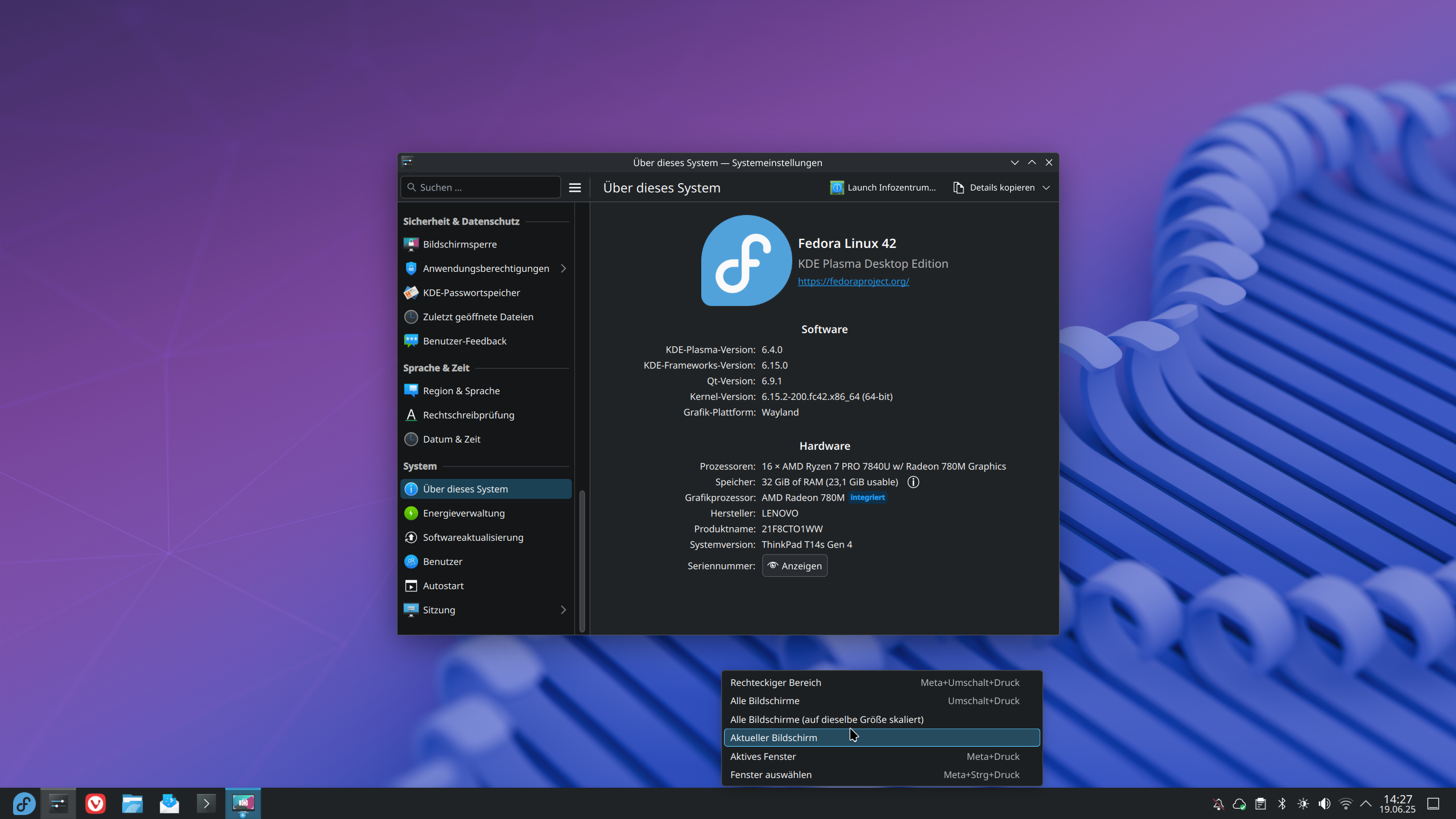Open the brightness tray icon

[x=1303, y=804]
